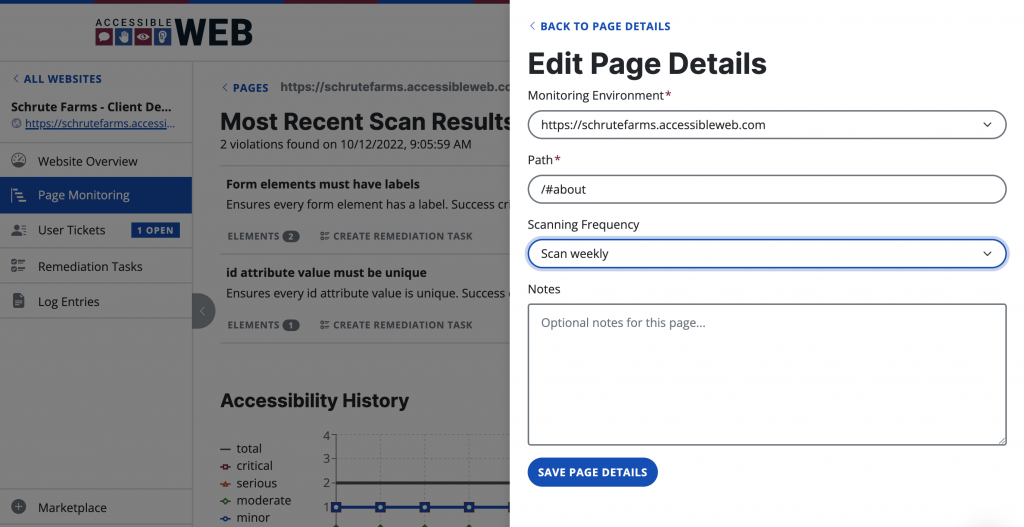1024x527 pixels.
Task: Open Scanning Frequency dropdown
Action: [x=767, y=253]
